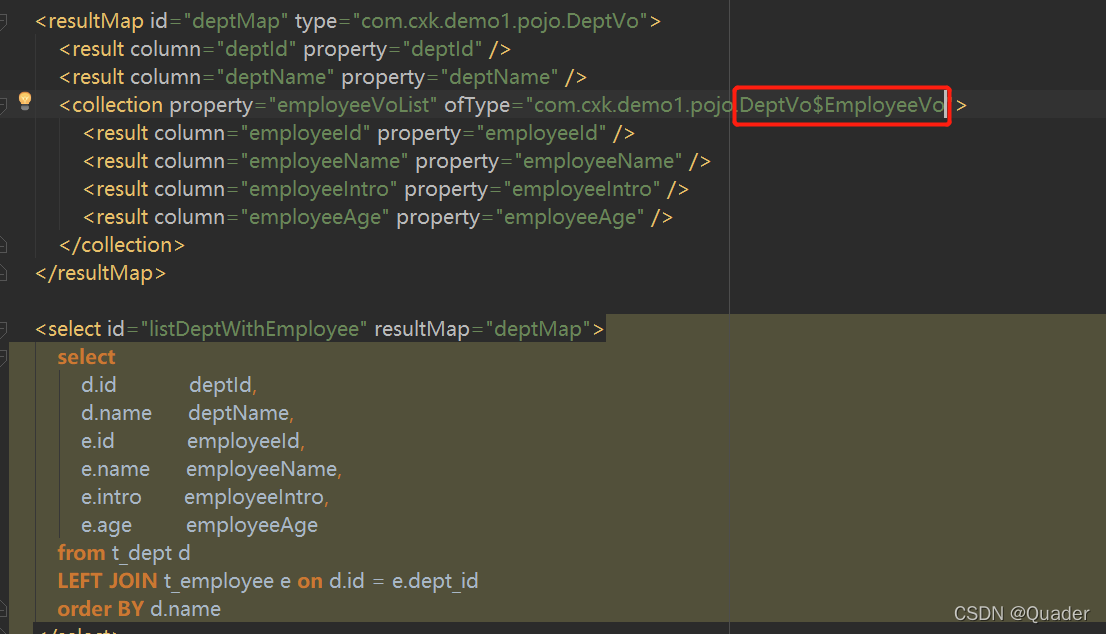Viewport: 1106px width, 634px height.
Task: Click the column value "employeeIntro" in result tag
Action: pyautogui.click(x=319, y=189)
